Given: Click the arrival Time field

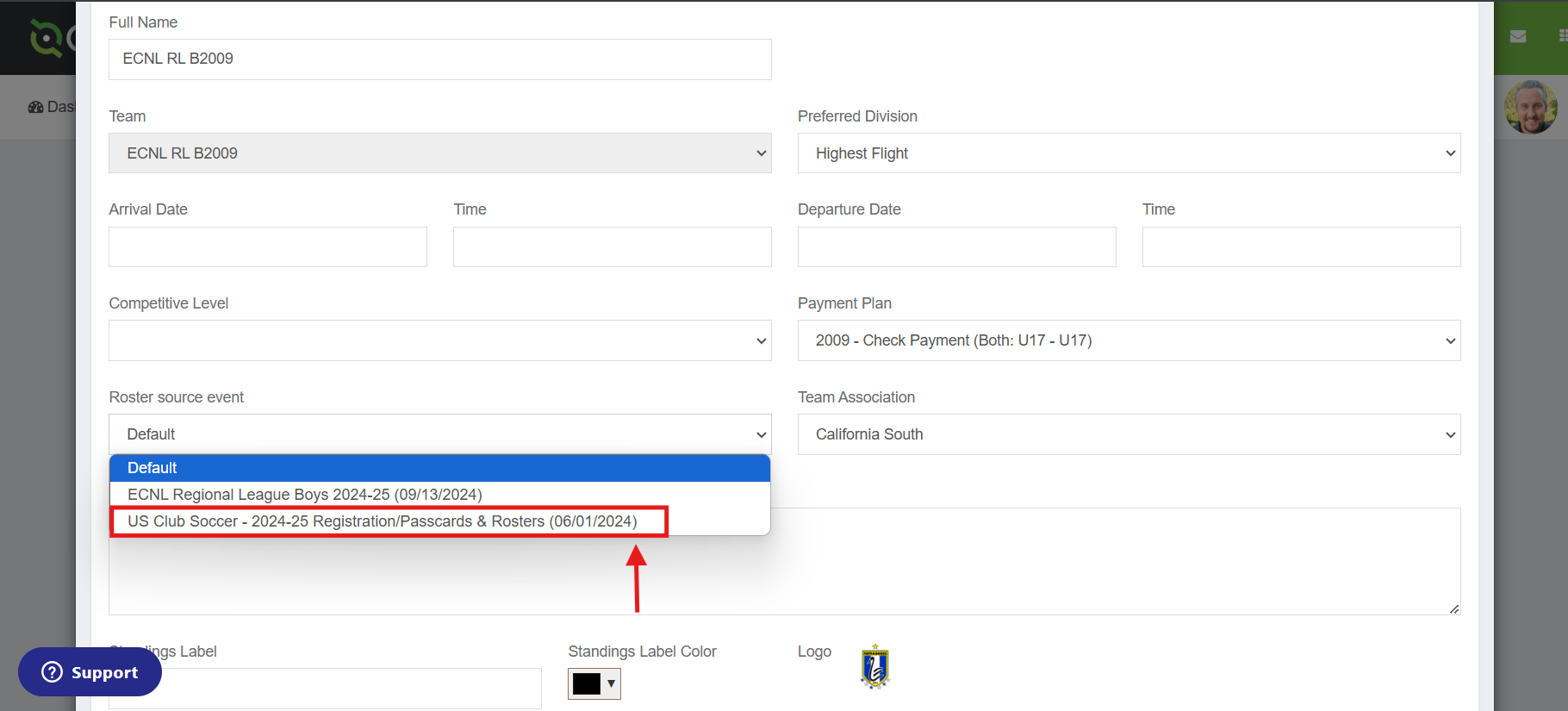Looking at the screenshot, I should (x=613, y=247).
